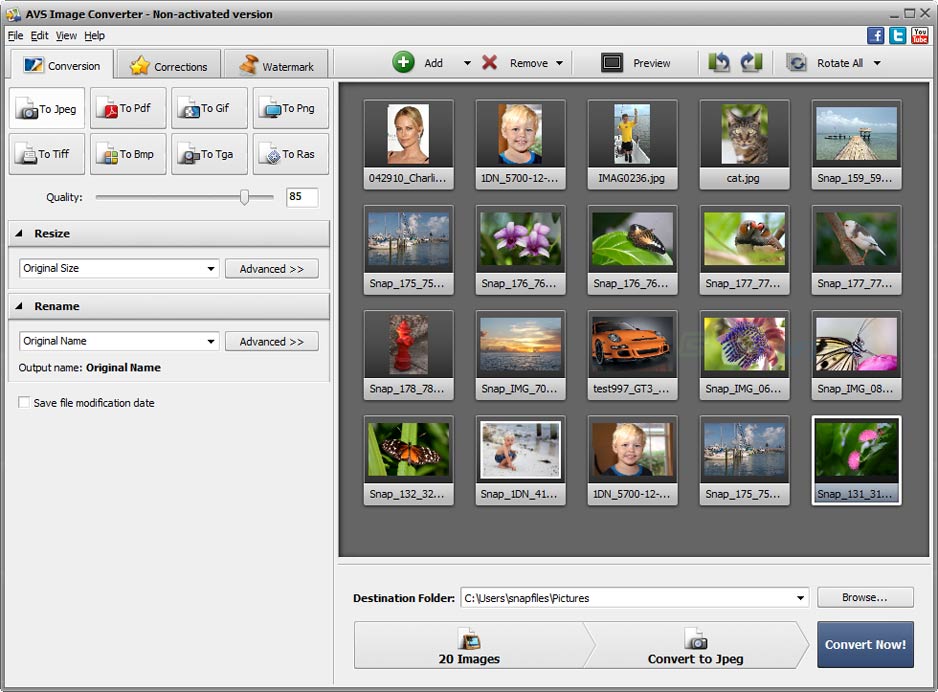Click Advanced button in Rename section
Viewport: 938px width, 692px height.
pos(272,342)
